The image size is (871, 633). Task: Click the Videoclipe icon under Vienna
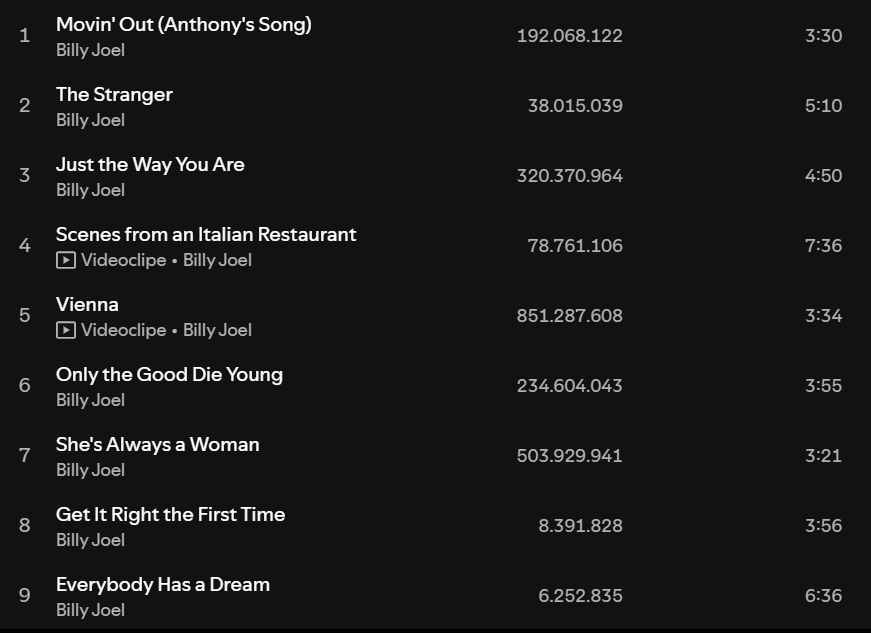[66, 330]
